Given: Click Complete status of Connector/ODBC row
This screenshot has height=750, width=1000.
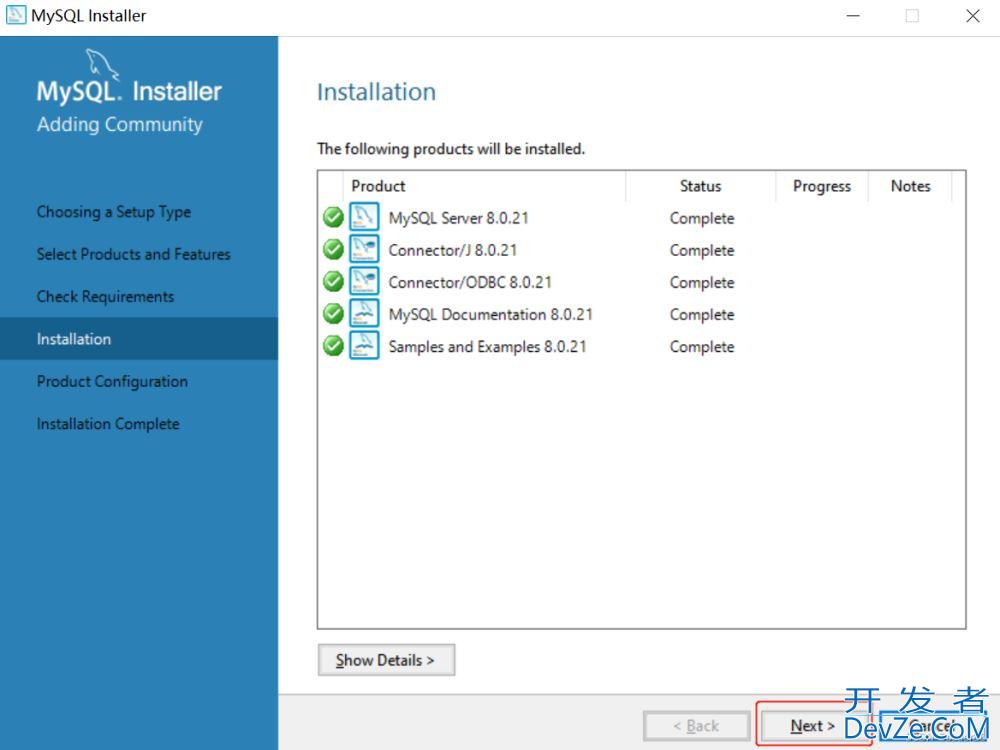Looking at the screenshot, I should click(x=702, y=282).
